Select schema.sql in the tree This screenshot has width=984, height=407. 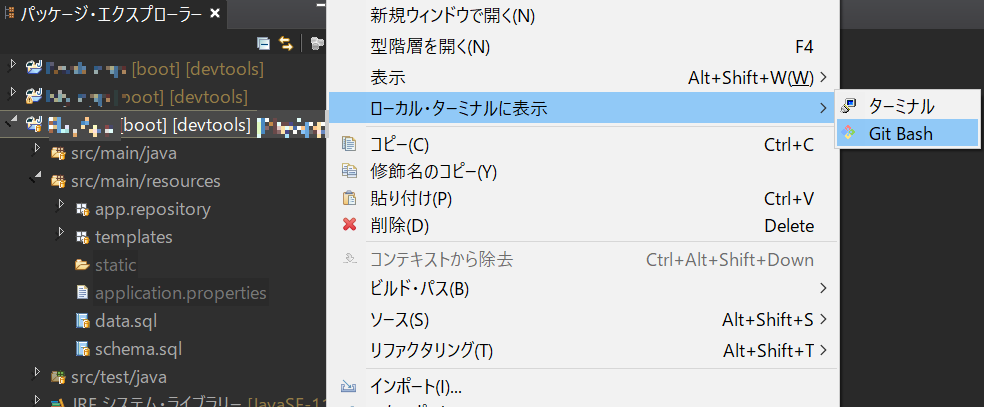click(x=139, y=349)
